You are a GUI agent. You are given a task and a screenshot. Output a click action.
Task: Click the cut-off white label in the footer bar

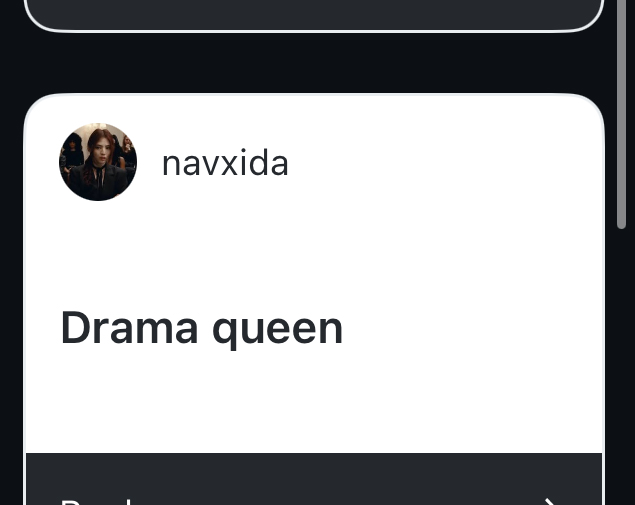coord(97,502)
